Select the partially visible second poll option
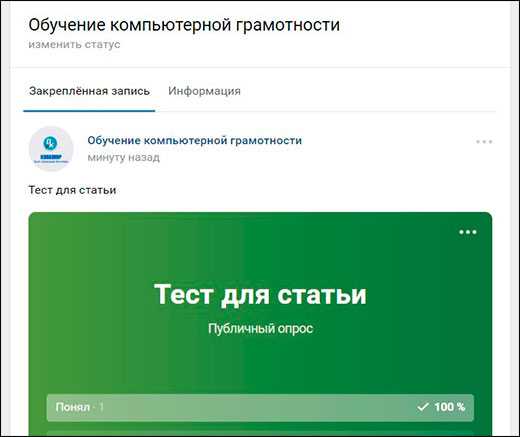The image size is (520, 437). coord(260,433)
